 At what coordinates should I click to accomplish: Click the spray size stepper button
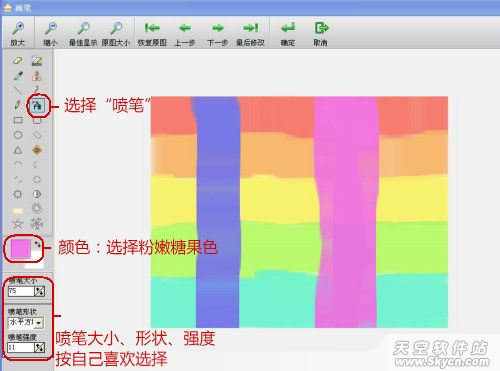click(40, 291)
